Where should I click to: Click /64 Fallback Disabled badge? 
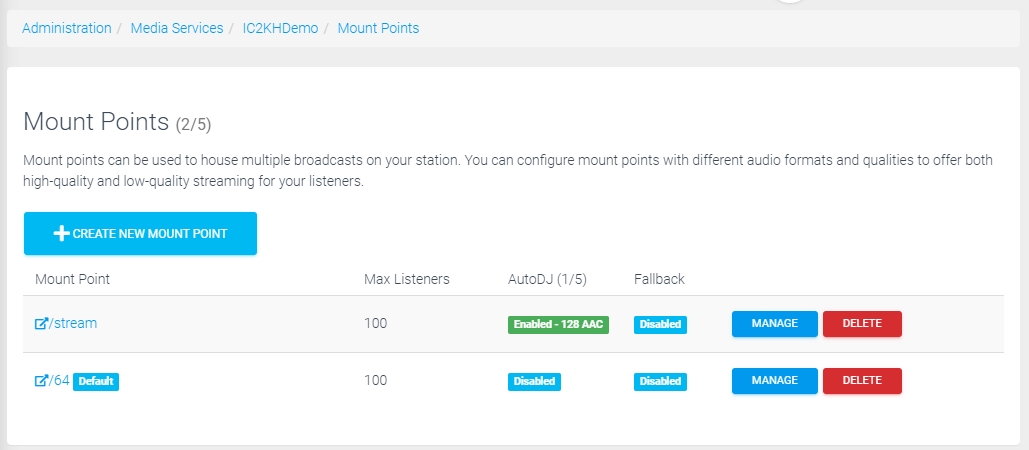(x=660, y=382)
